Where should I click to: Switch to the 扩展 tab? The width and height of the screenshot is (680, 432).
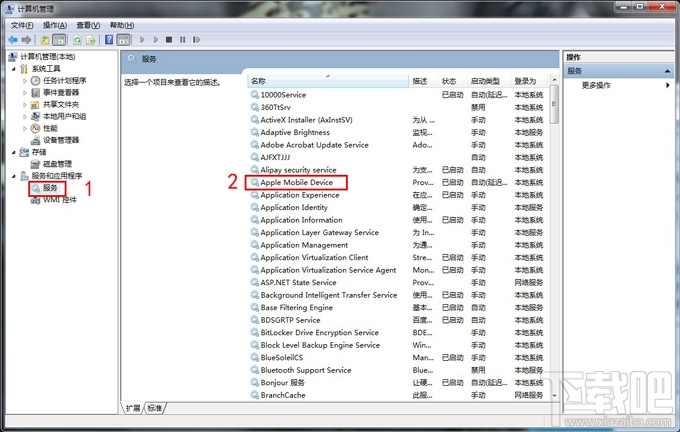(x=133, y=408)
